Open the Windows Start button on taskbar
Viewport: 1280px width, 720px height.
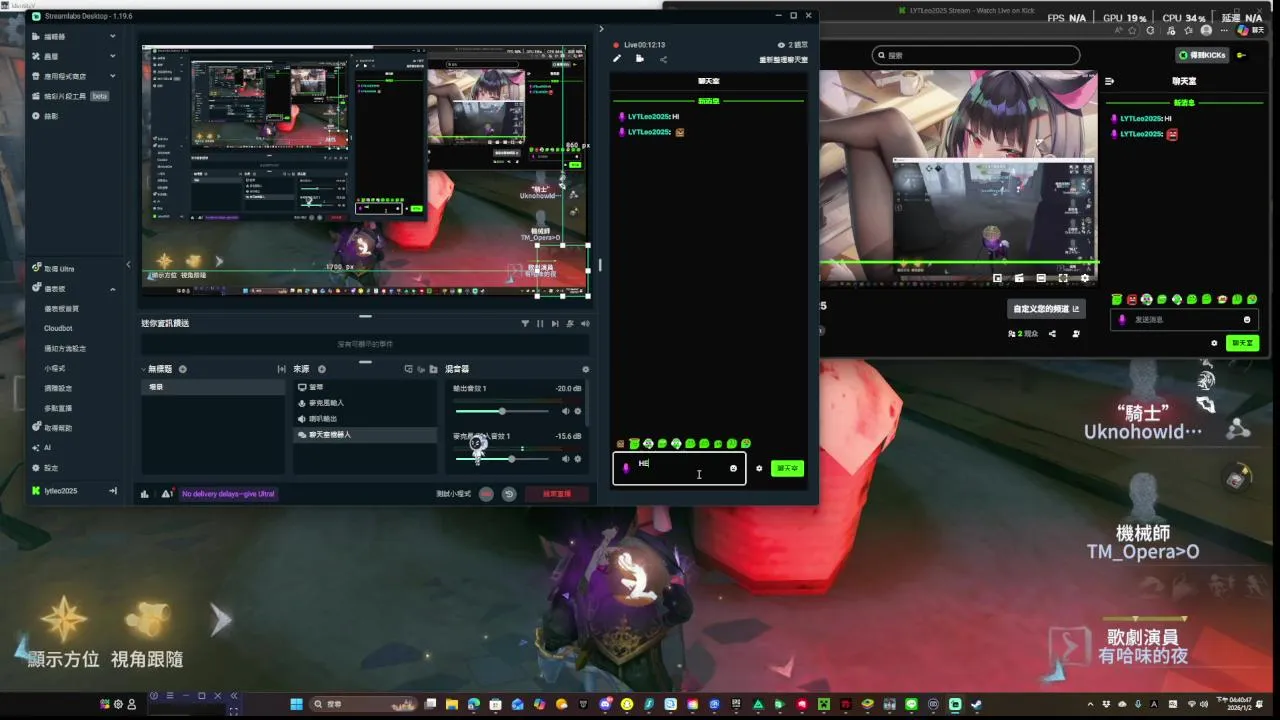[x=295, y=704]
